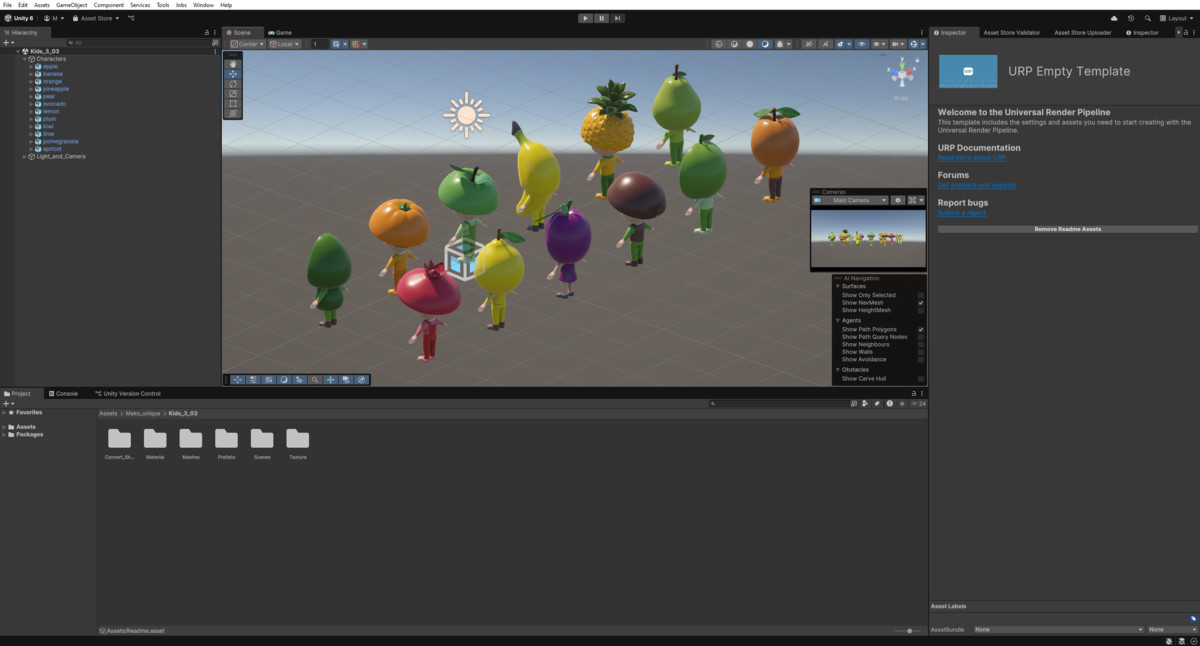Image resolution: width=1200 pixels, height=646 pixels.
Task: Switch to the Game tab
Action: 280,32
